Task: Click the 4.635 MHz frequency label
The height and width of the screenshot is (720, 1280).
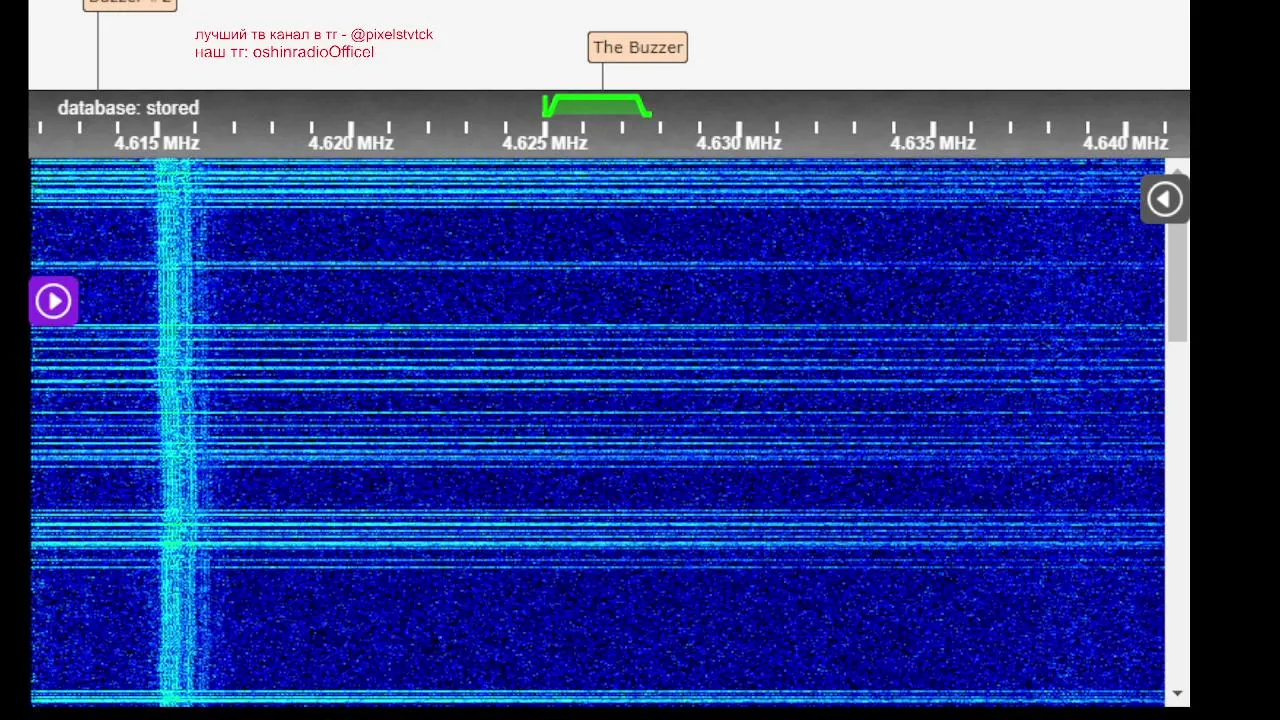Action: [933, 143]
